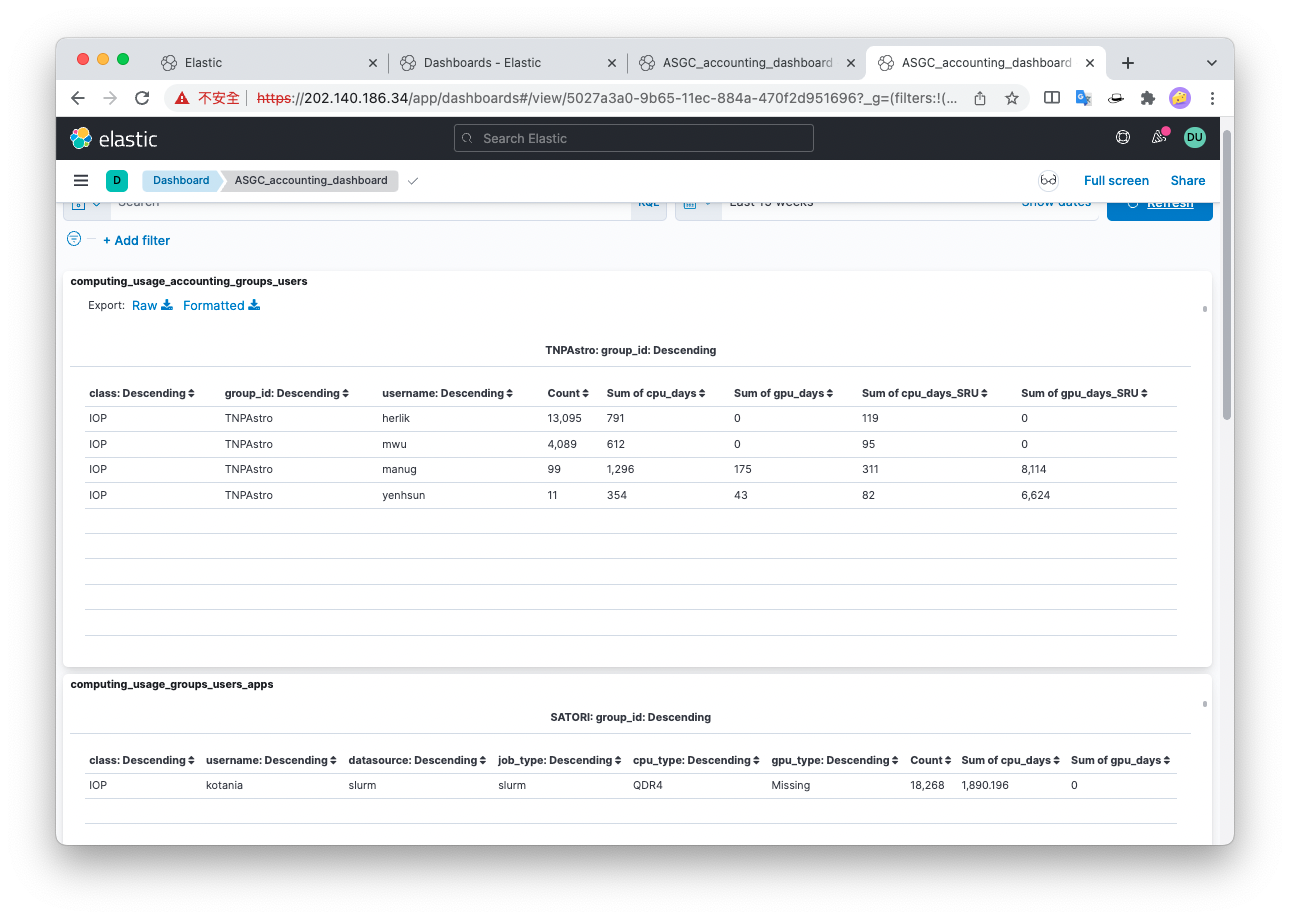Sort by job_type: Descending column
This screenshot has width=1290, height=919.
(x=559, y=760)
